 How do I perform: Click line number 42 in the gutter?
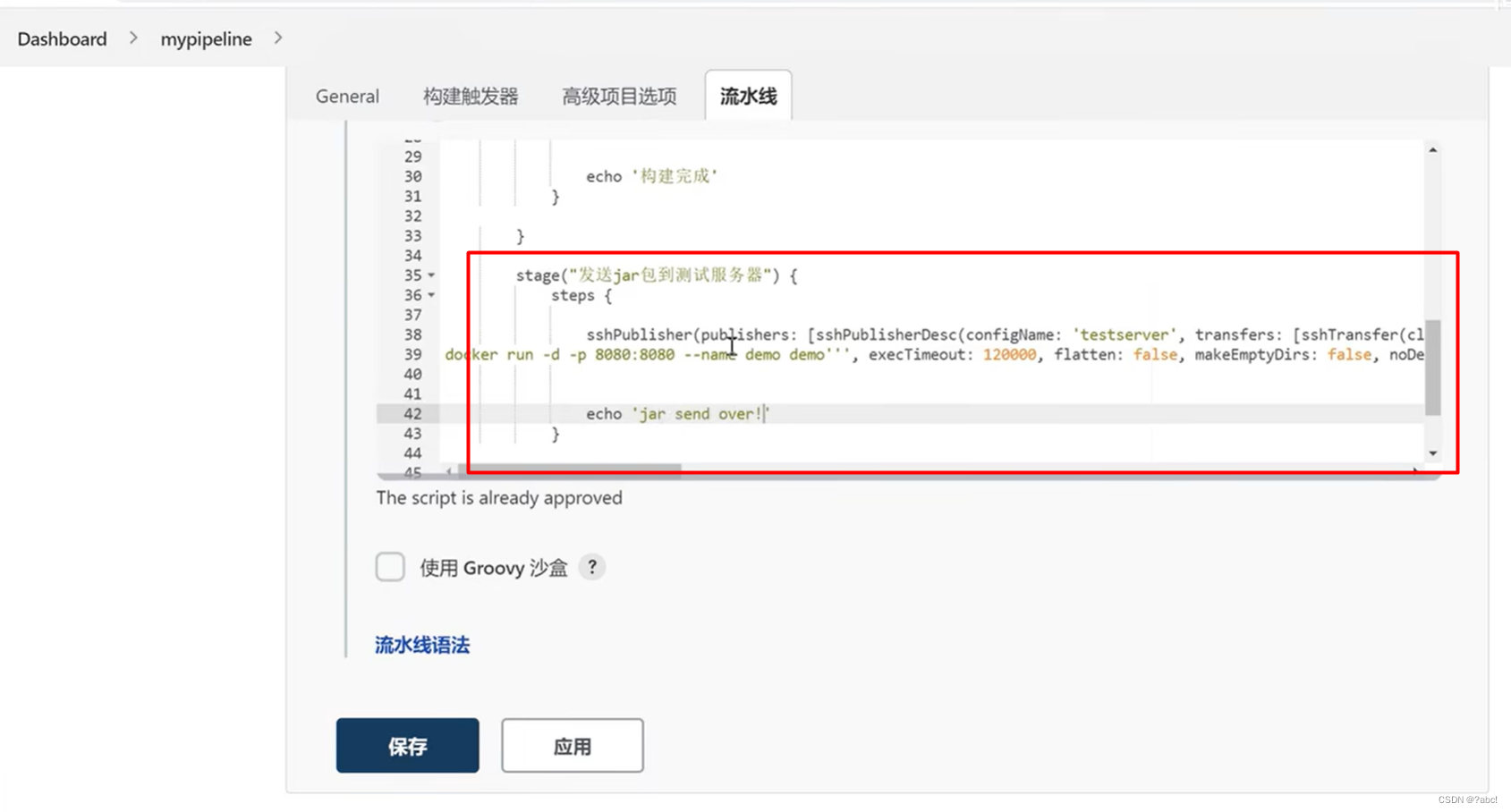[x=412, y=414]
